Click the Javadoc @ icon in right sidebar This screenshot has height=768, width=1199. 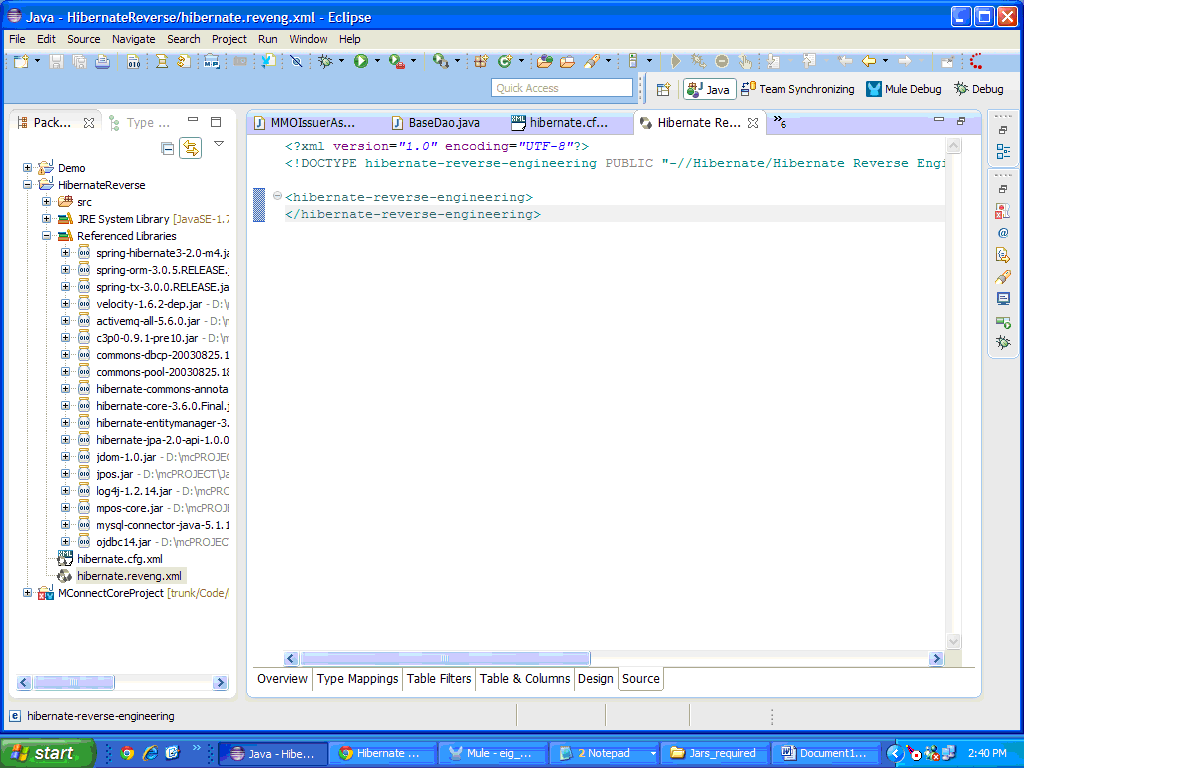[1002, 233]
